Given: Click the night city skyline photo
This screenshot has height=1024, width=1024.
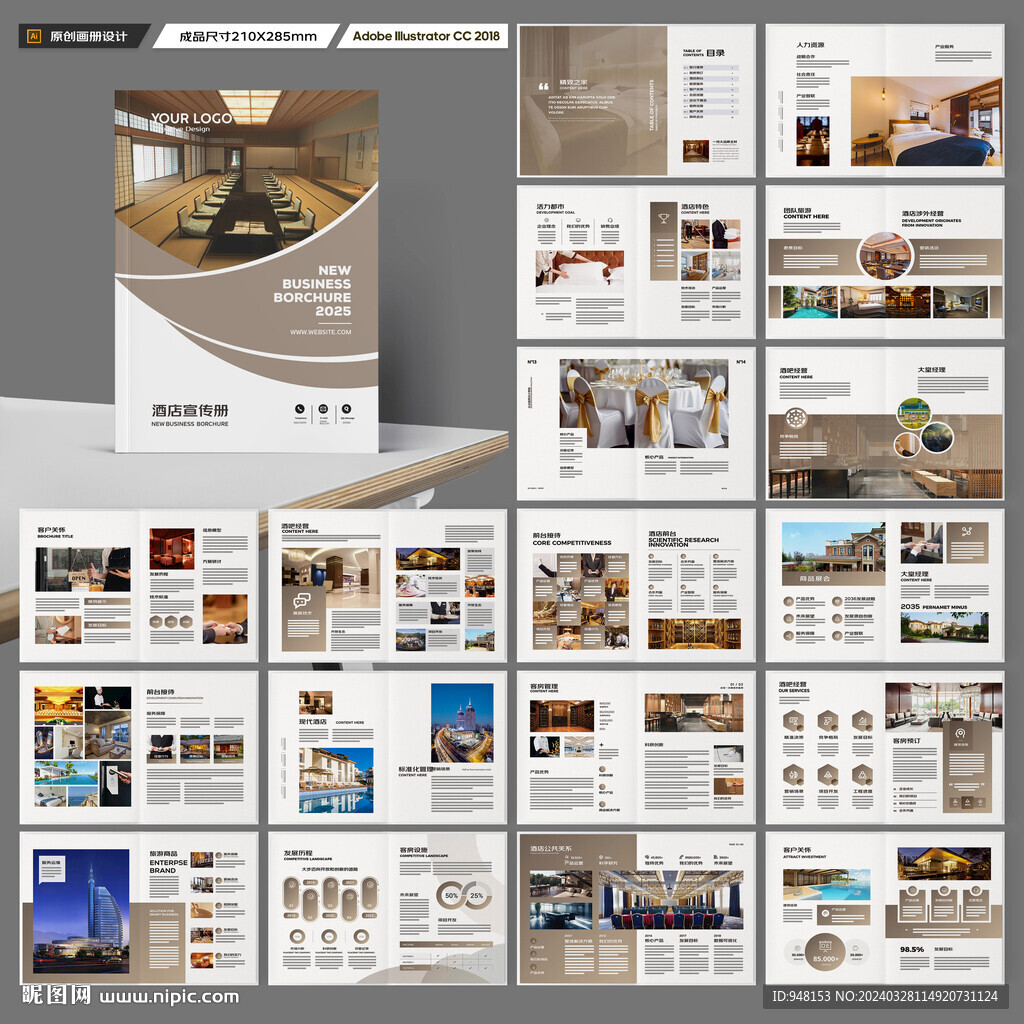Looking at the screenshot, I should (462, 722).
